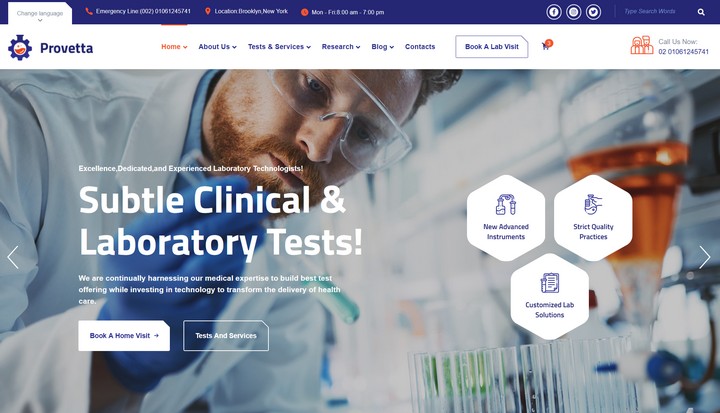The image size is (720, 413).
Task: Click the Book A Home Visit button
Action: 124,335
